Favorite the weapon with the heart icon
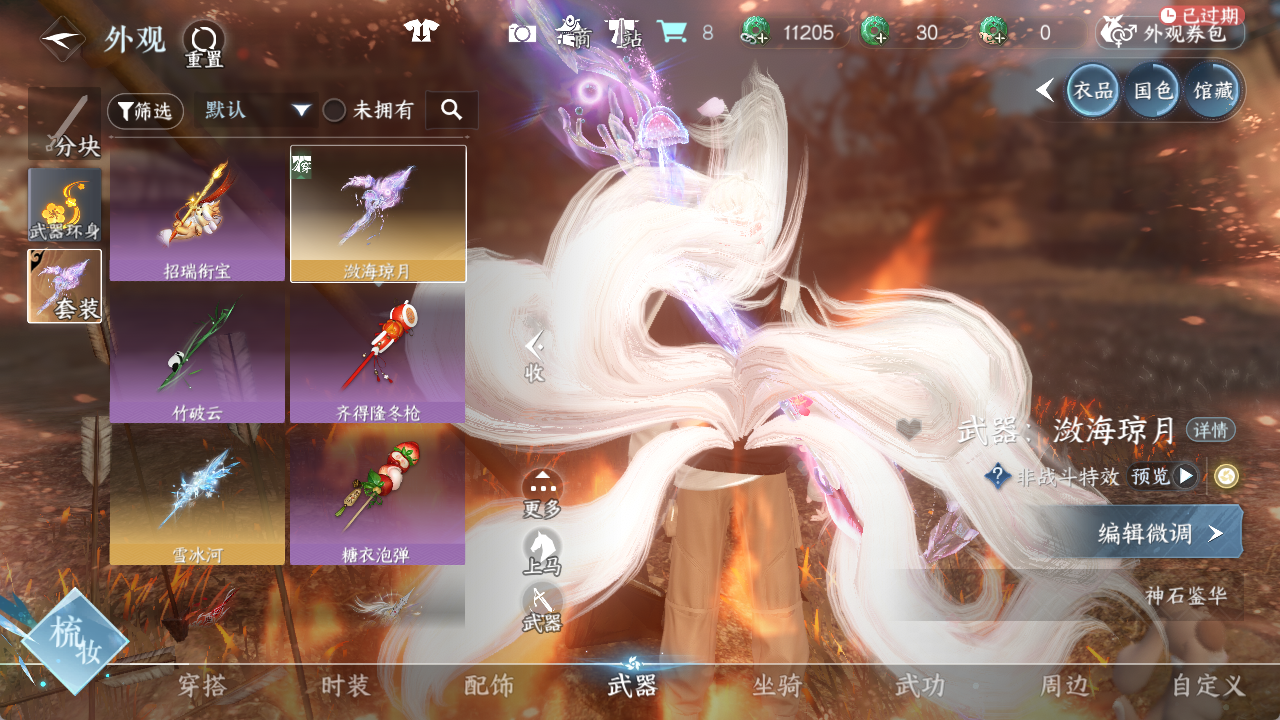This screenshot has height=720, width=1280. pos(909,429)
